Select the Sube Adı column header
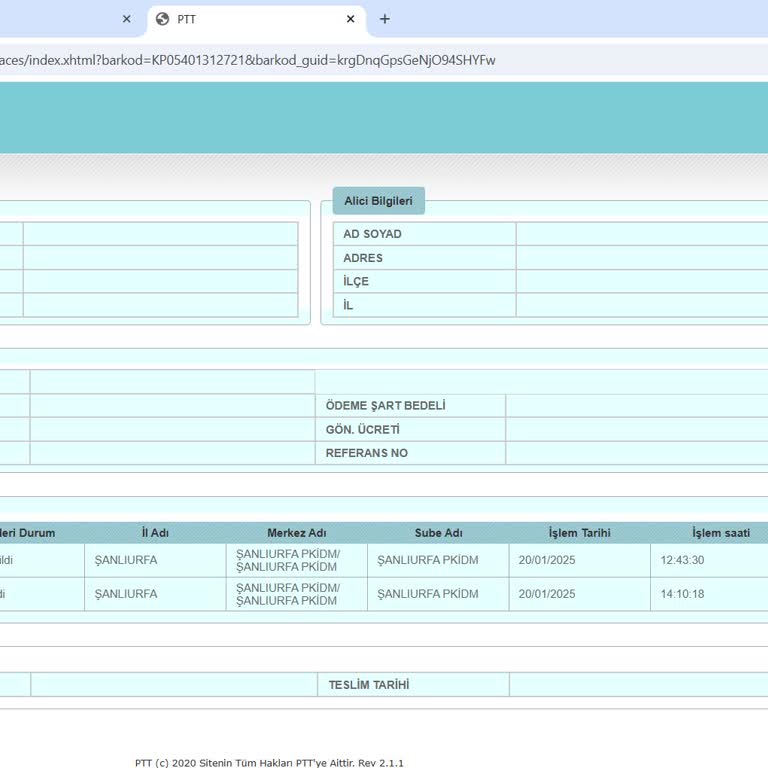The image size is (768, 768). pos(438,533)
